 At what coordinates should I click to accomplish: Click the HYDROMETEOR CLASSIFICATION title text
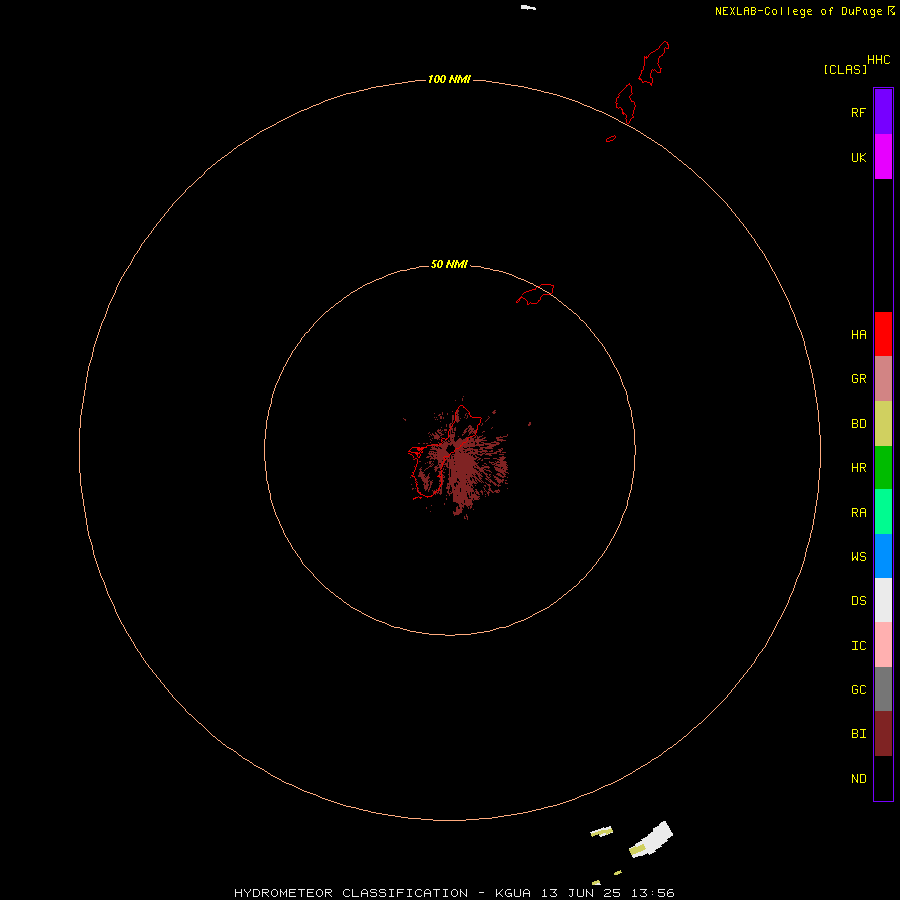[351, 893]
